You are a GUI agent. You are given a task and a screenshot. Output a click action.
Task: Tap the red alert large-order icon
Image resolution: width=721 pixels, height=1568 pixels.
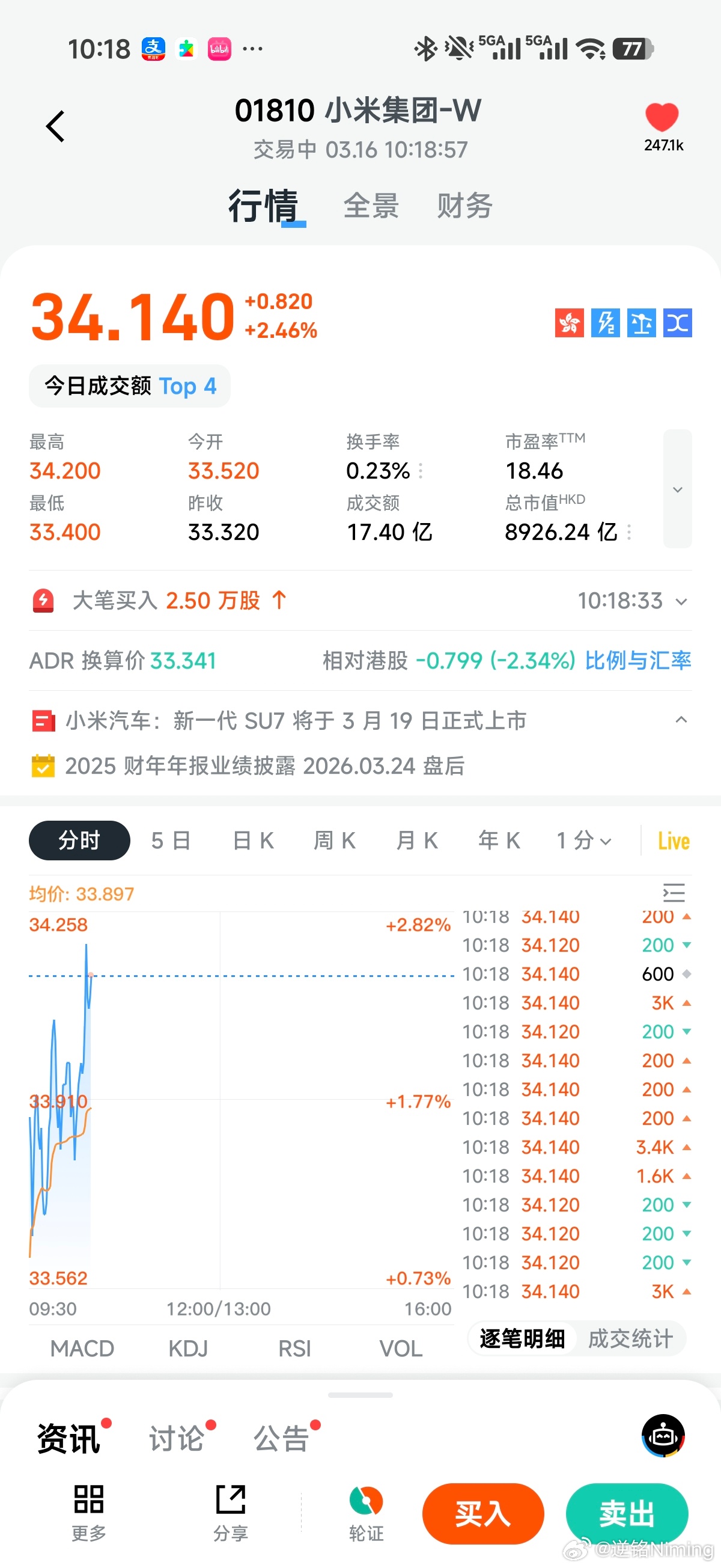(43, 601)
